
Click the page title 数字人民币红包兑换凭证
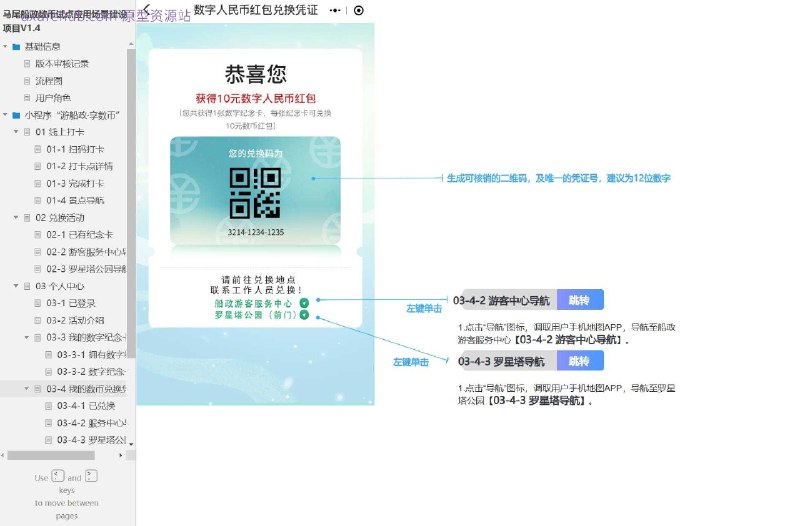pyautogui.click(x=256, y=10)
